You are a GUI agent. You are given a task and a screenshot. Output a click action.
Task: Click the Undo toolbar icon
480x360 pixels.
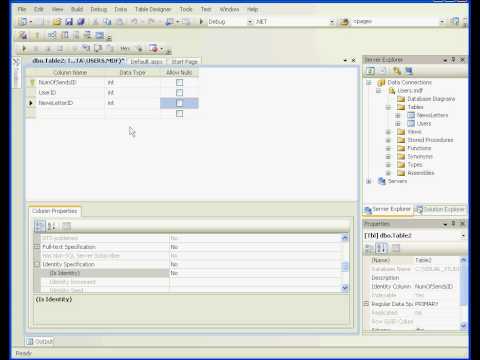click(134, 22)
